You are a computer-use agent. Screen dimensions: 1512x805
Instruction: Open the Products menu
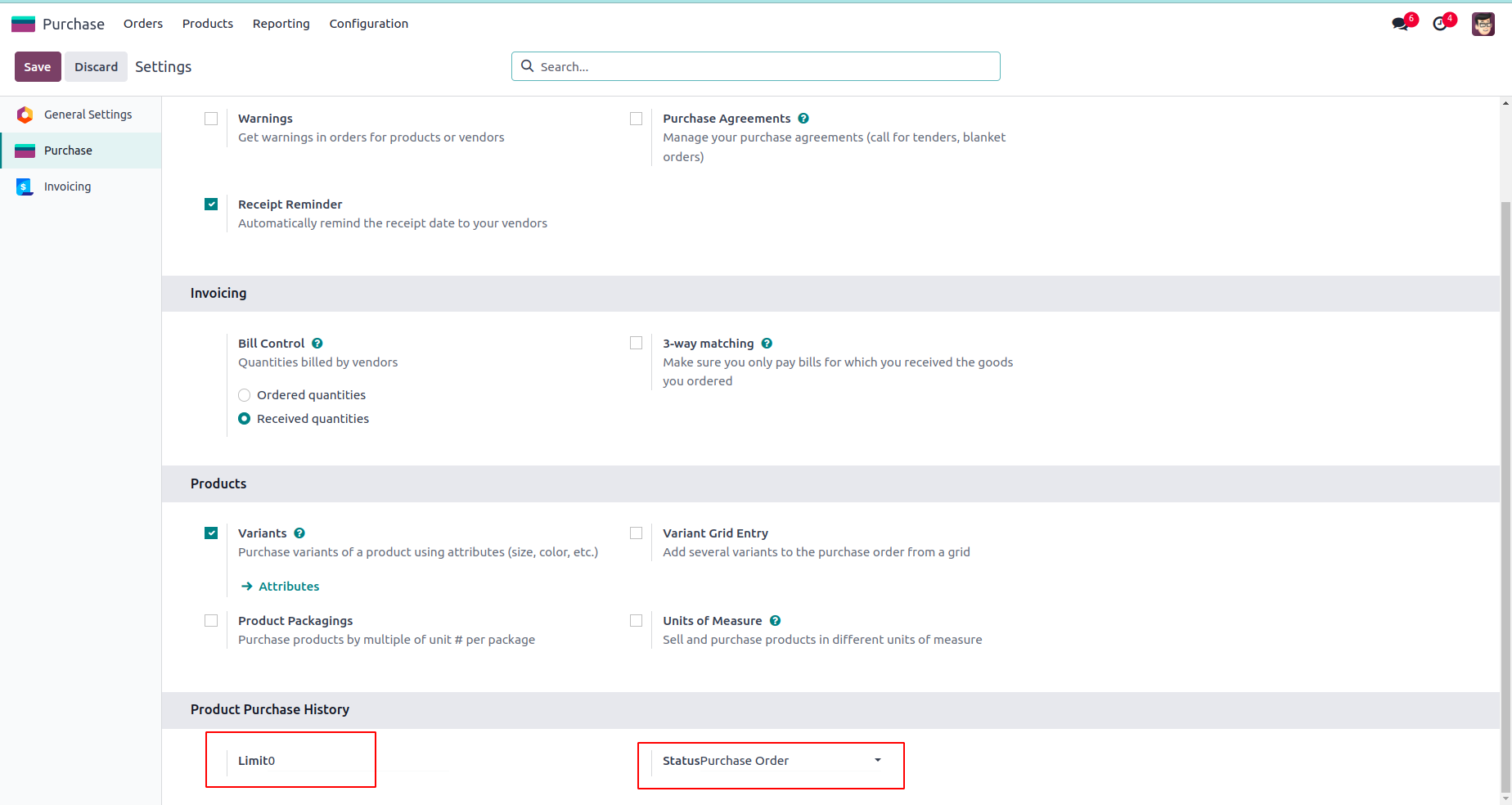(x=208, y=24)
